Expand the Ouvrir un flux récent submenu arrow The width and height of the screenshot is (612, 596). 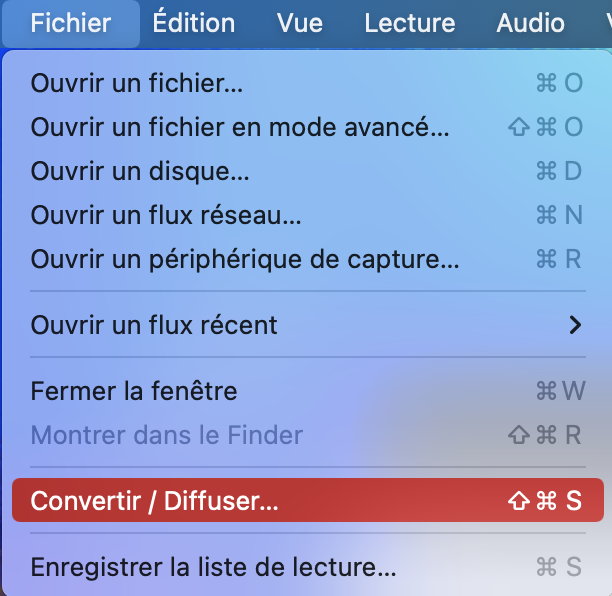tap(574, 325)
